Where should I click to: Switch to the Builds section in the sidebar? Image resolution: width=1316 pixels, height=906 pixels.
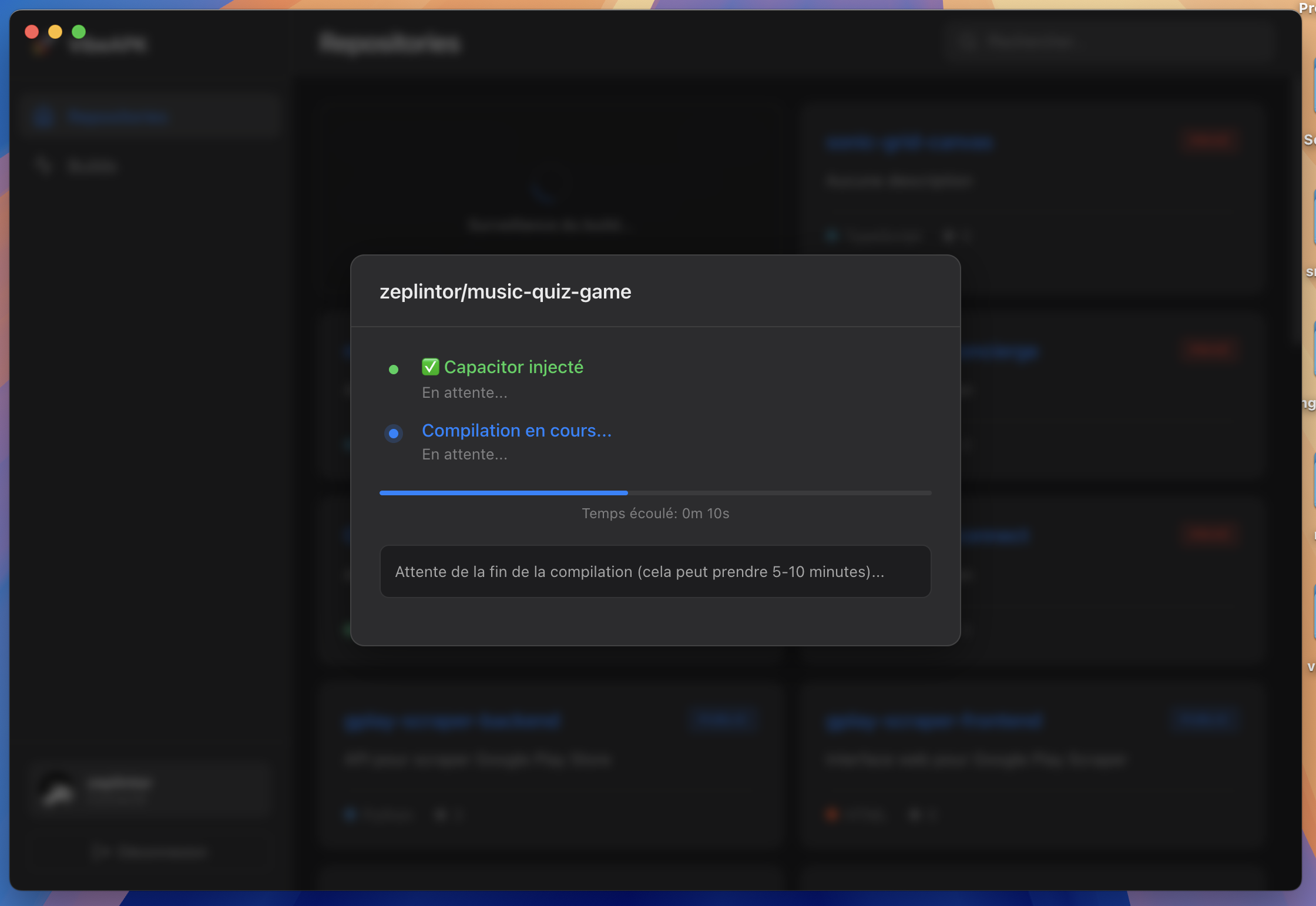(92, 165)
